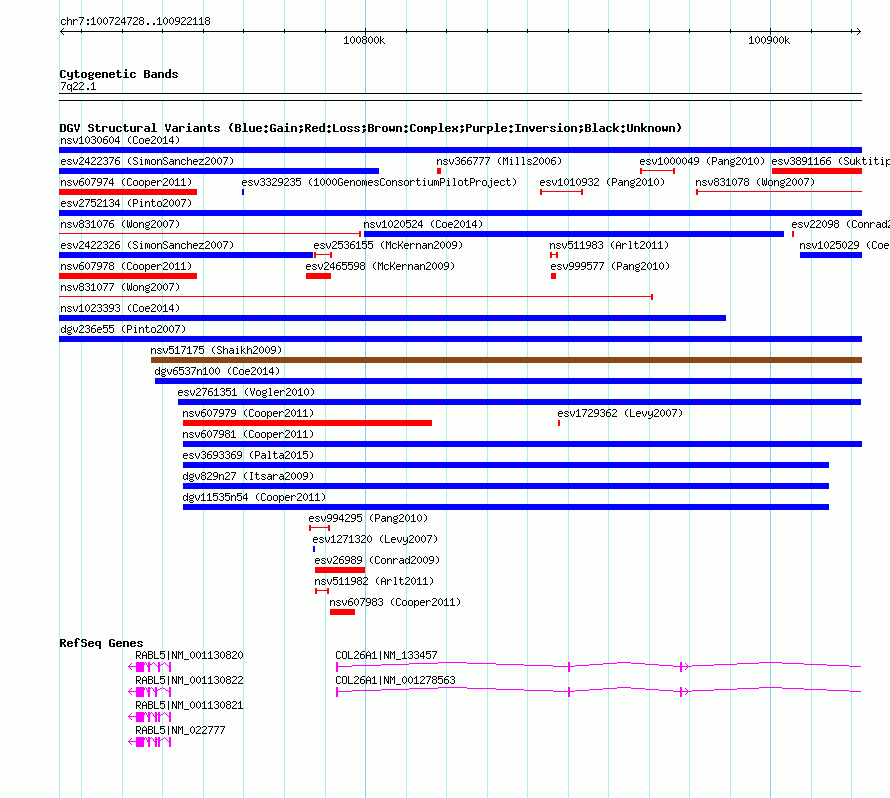Open nsv366777 (Mills2006) variant
The image size is (890, 798).
(499, 161)
